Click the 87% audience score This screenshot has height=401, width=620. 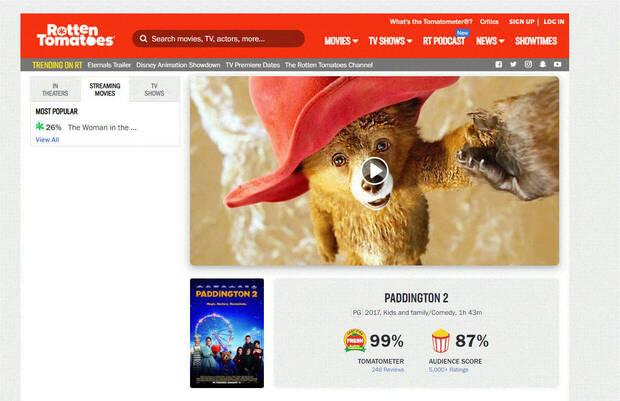(x=472, y=341)
